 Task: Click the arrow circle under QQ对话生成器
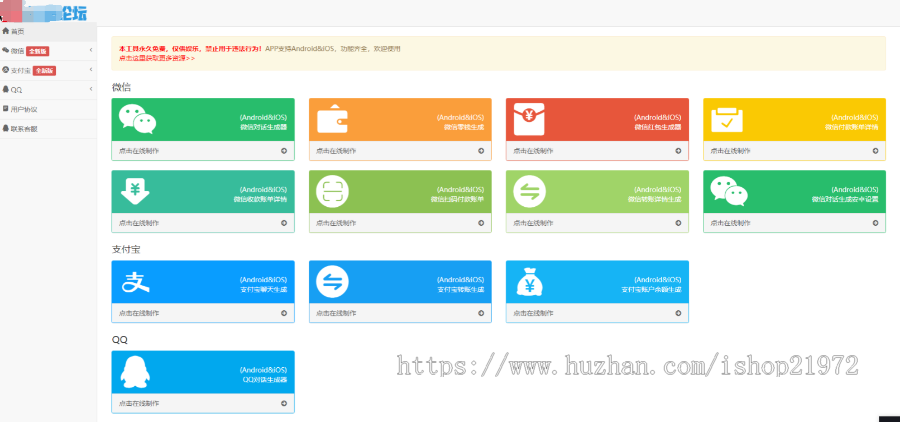(x=284, y=403)
